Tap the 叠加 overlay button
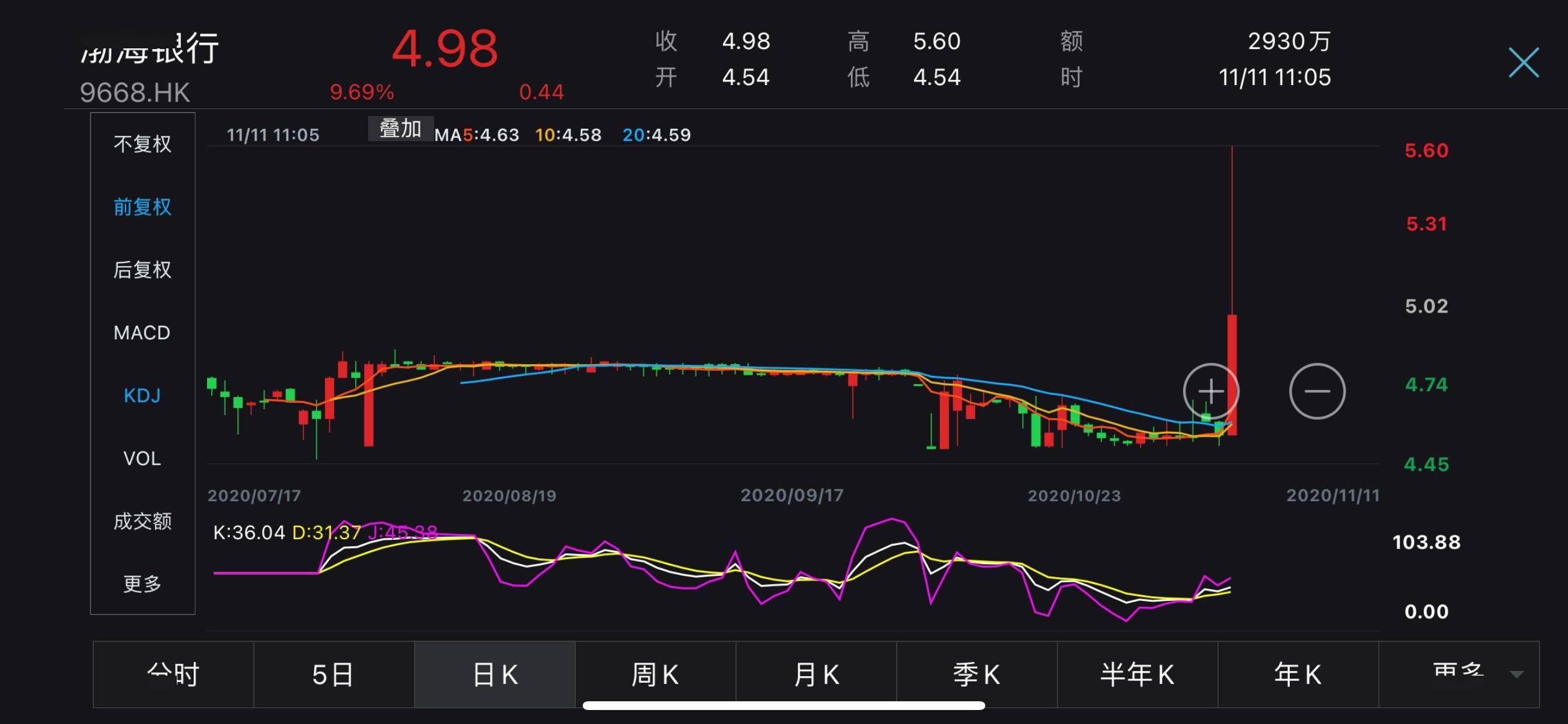 [x=401, y=128]
